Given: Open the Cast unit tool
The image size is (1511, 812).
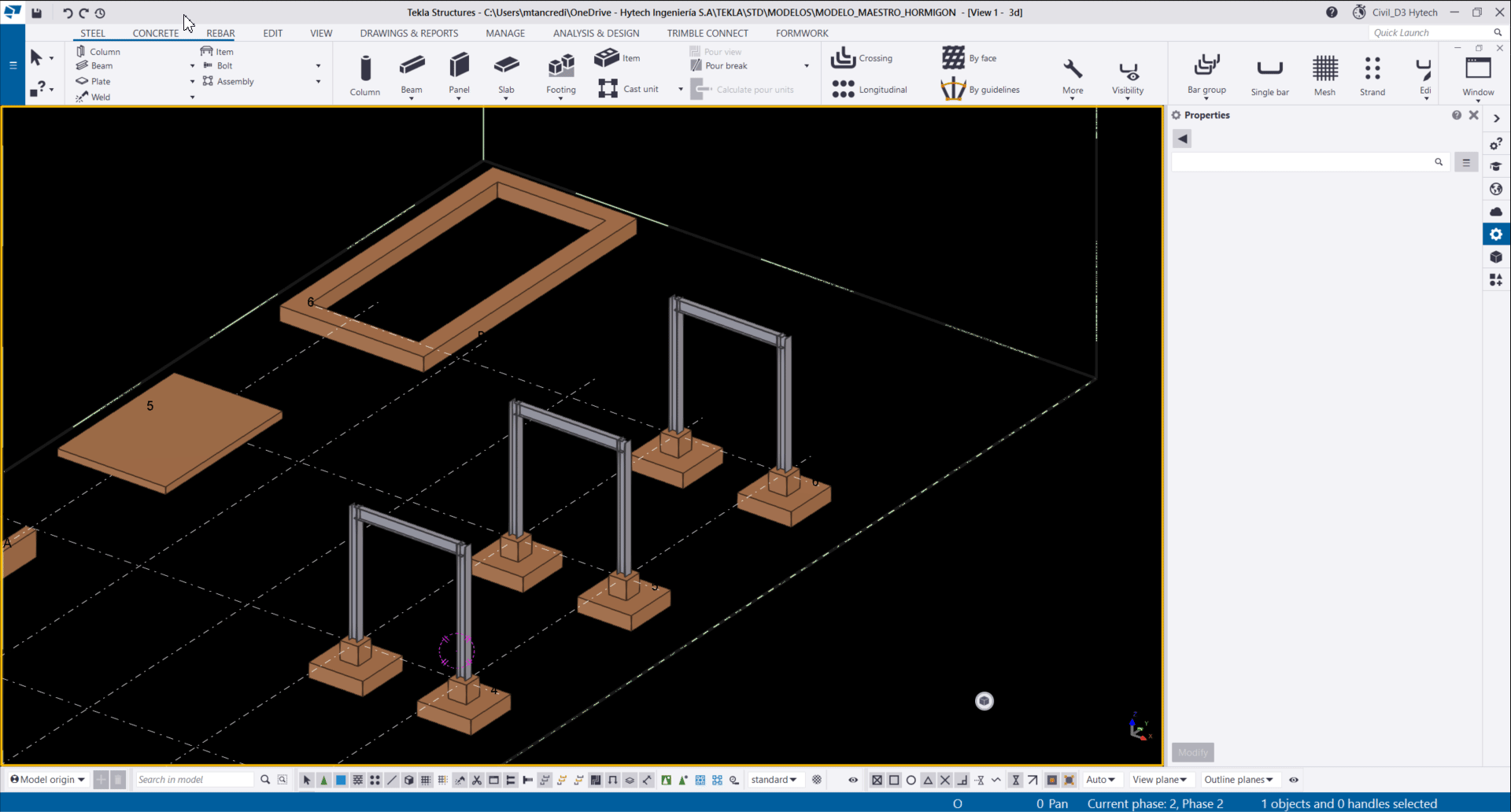Looking at the screenshot, I should (628, 89).
